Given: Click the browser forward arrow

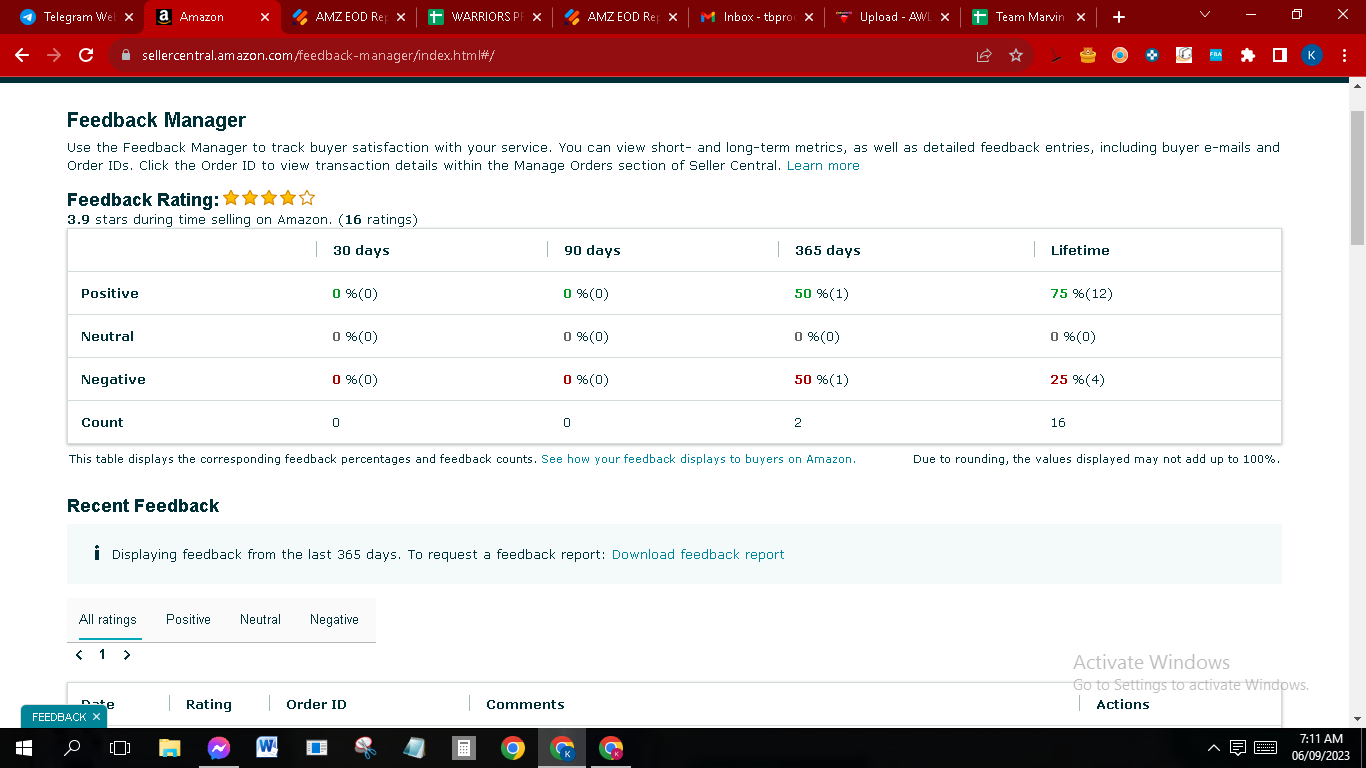Looking at the screenshot, I should point(54,56).
